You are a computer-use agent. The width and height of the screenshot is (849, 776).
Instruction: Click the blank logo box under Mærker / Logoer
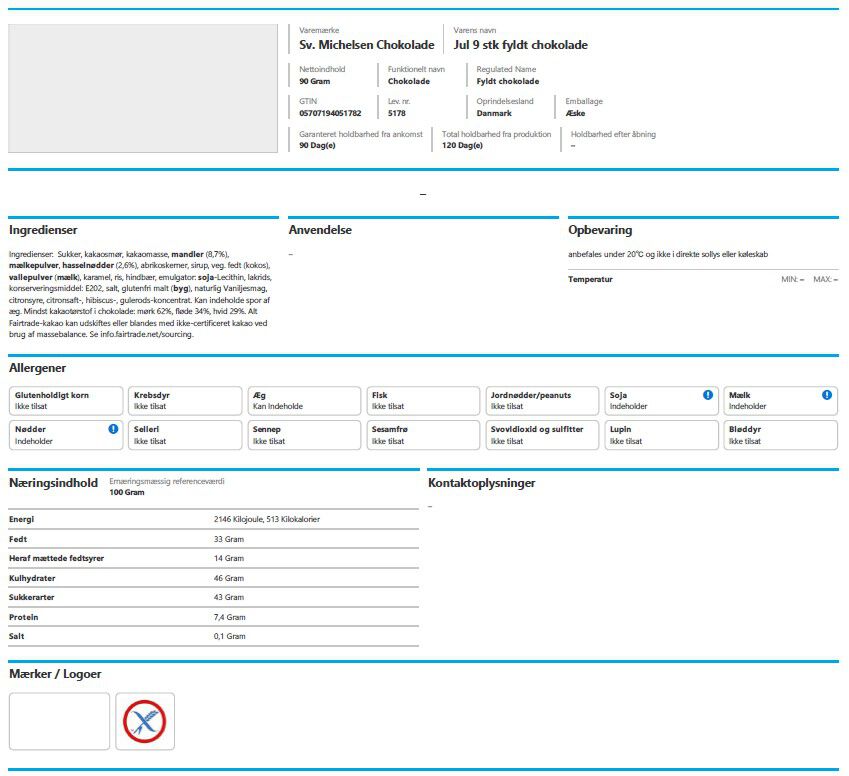click(60, 721)
